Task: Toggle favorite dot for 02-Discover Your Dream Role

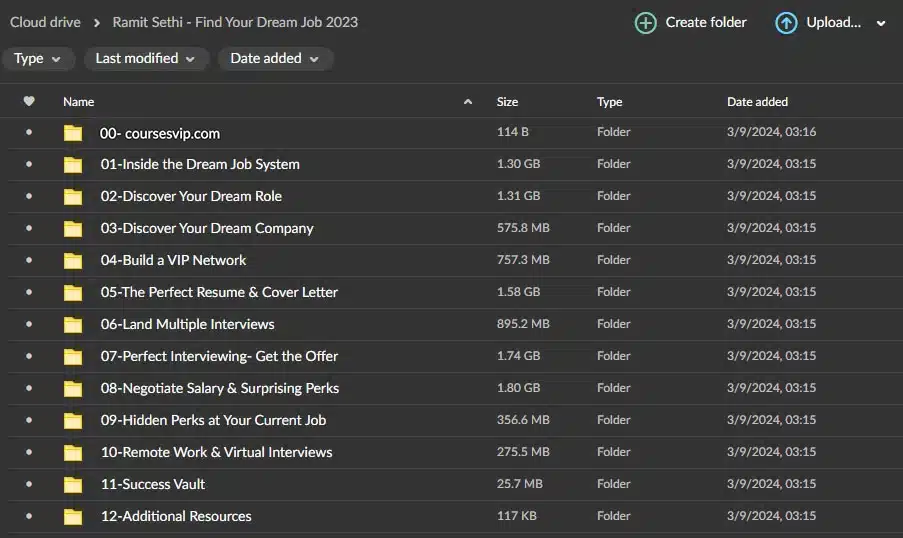Action: coord(29,196)
